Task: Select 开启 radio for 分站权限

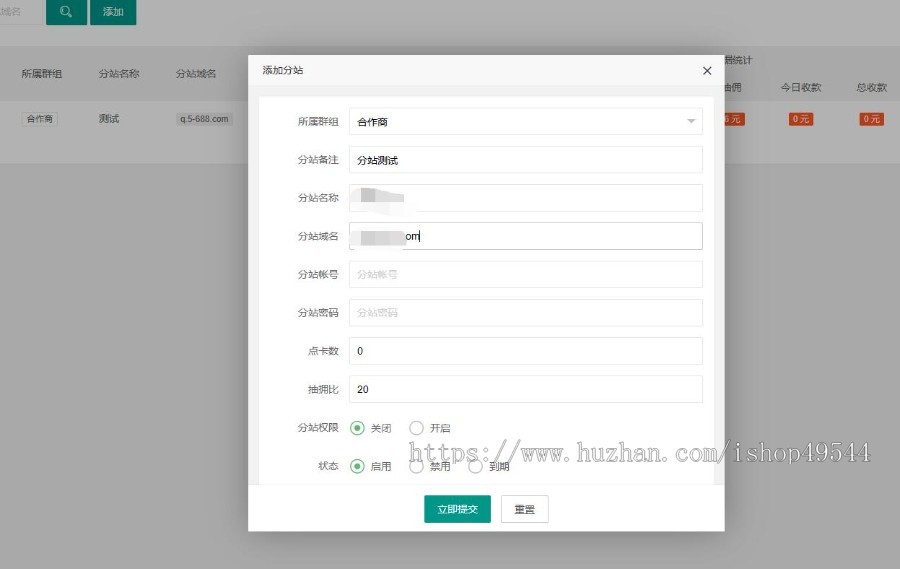Action: point(416,428)
